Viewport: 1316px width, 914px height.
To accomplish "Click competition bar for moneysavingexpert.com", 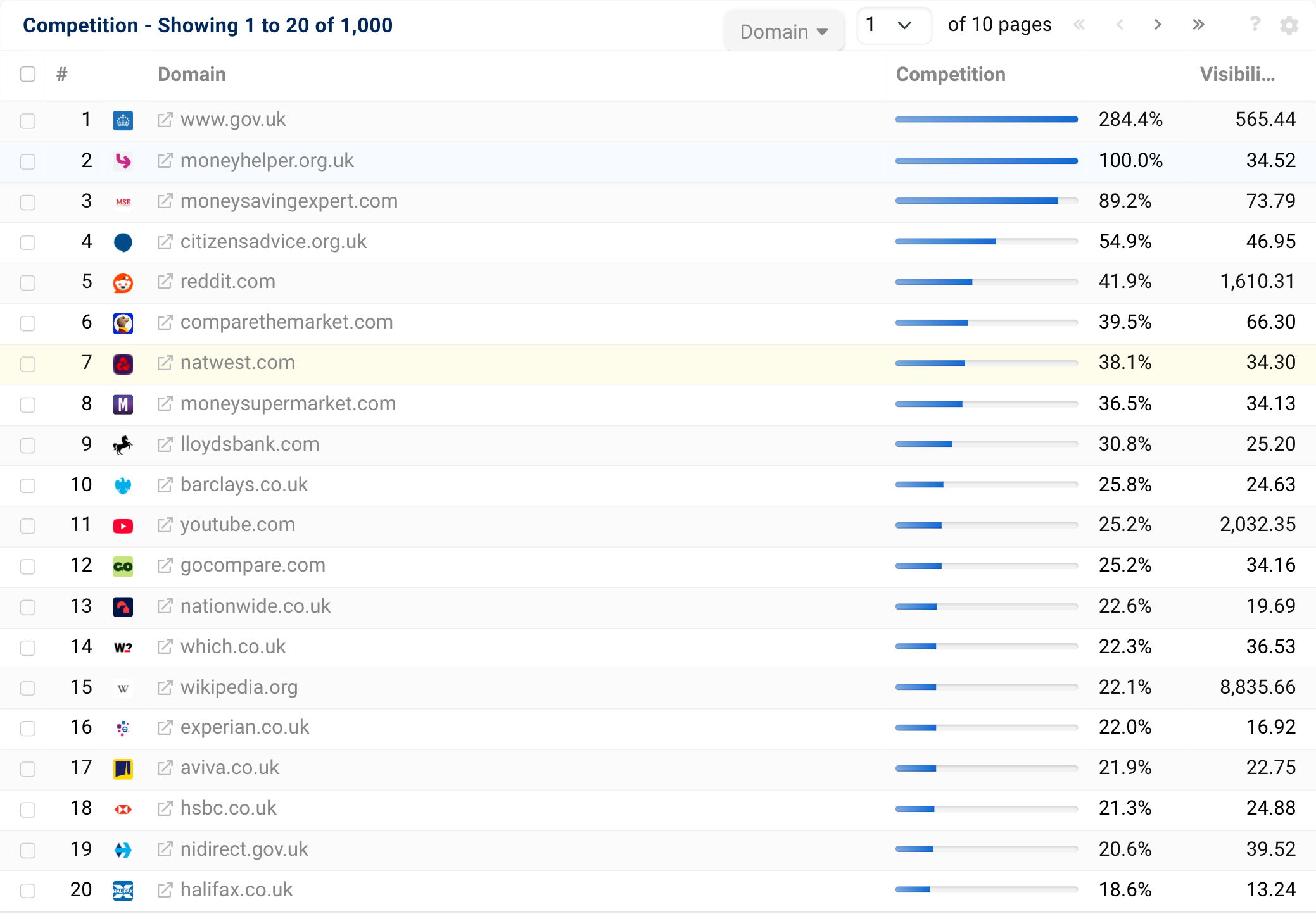I will coord(987,201).
